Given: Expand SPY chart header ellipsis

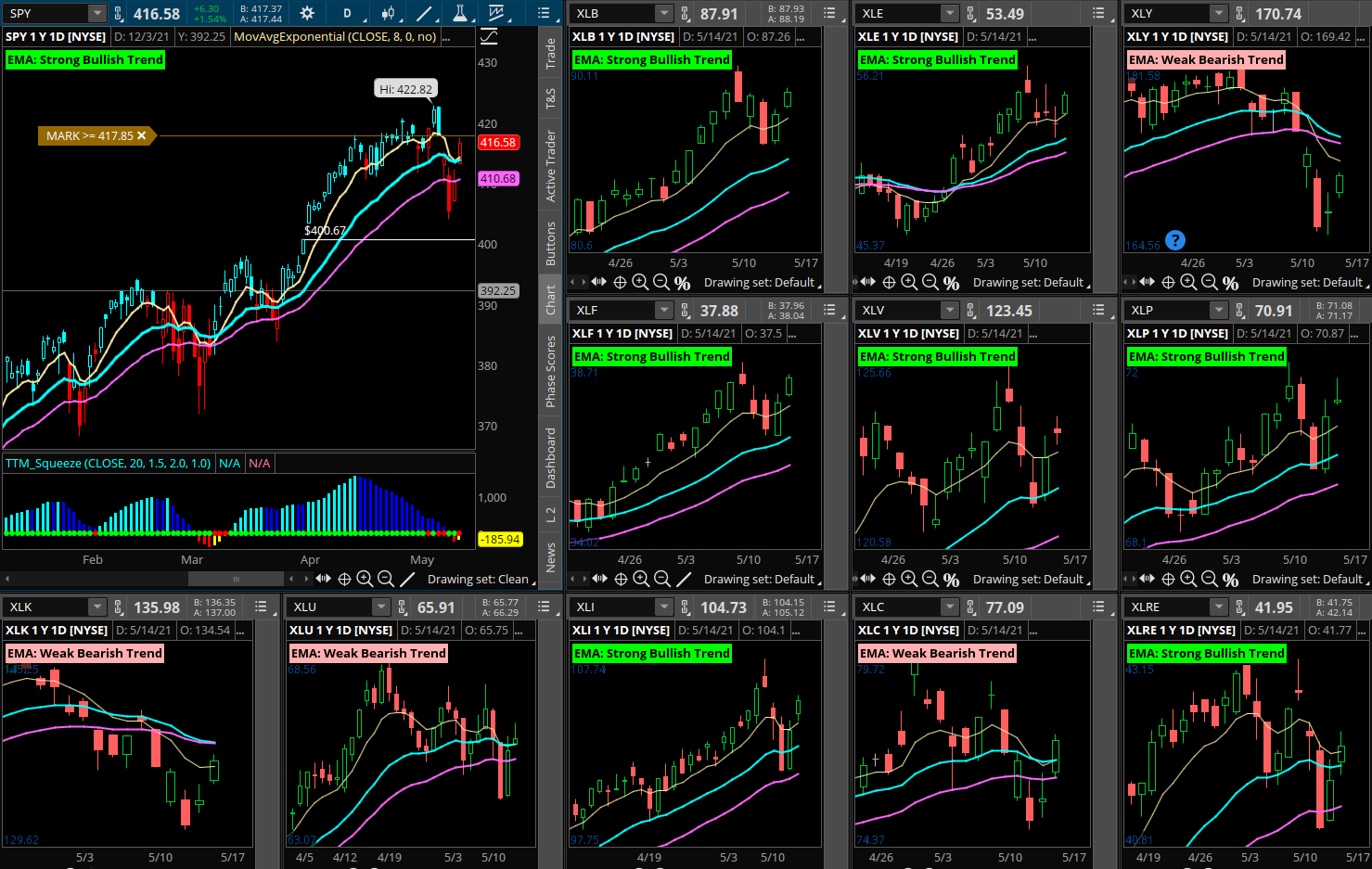Looking at the screenshot, I should click(445, 37).
